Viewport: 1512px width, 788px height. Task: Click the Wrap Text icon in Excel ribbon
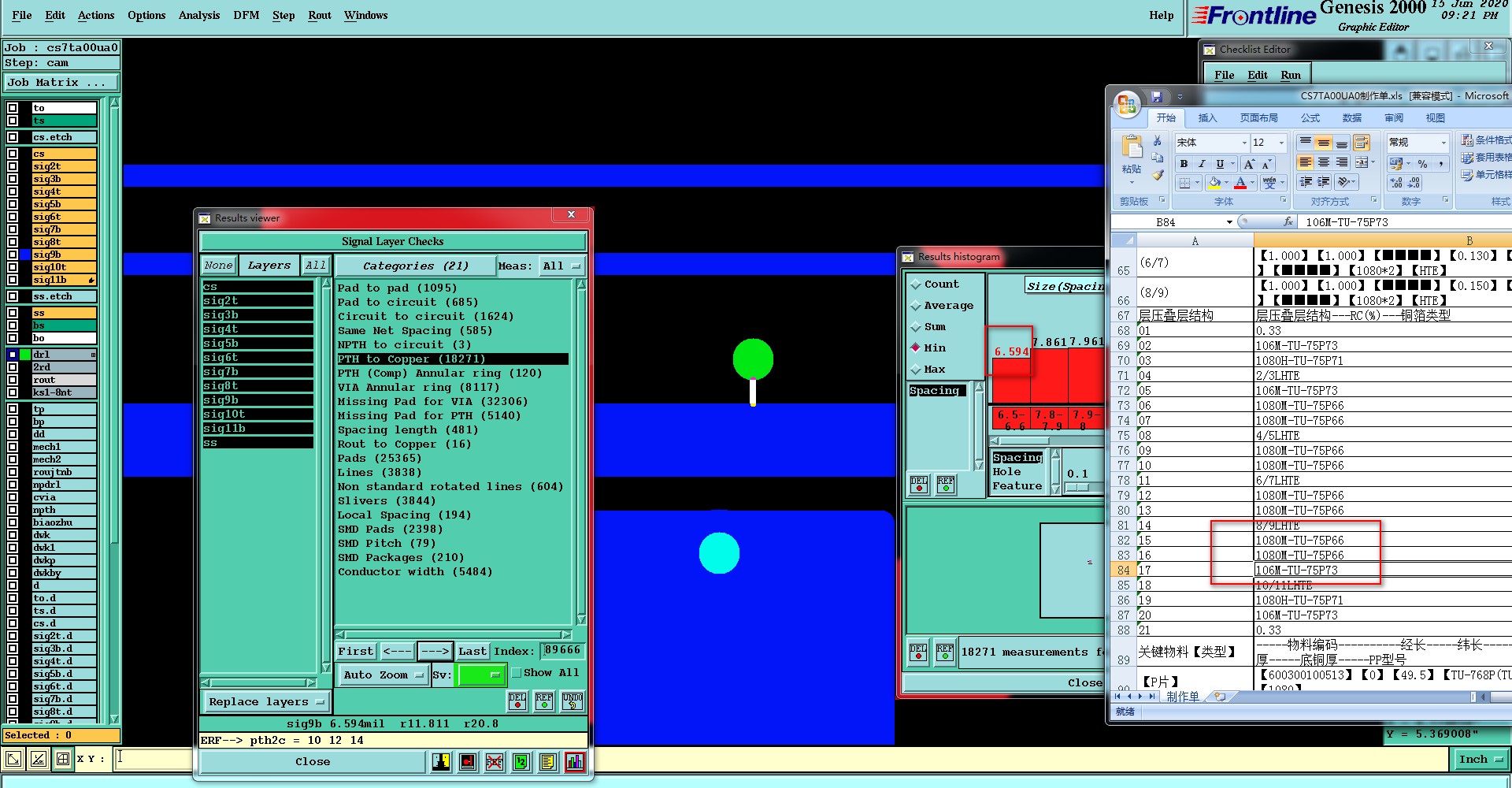pos(1362,143)
